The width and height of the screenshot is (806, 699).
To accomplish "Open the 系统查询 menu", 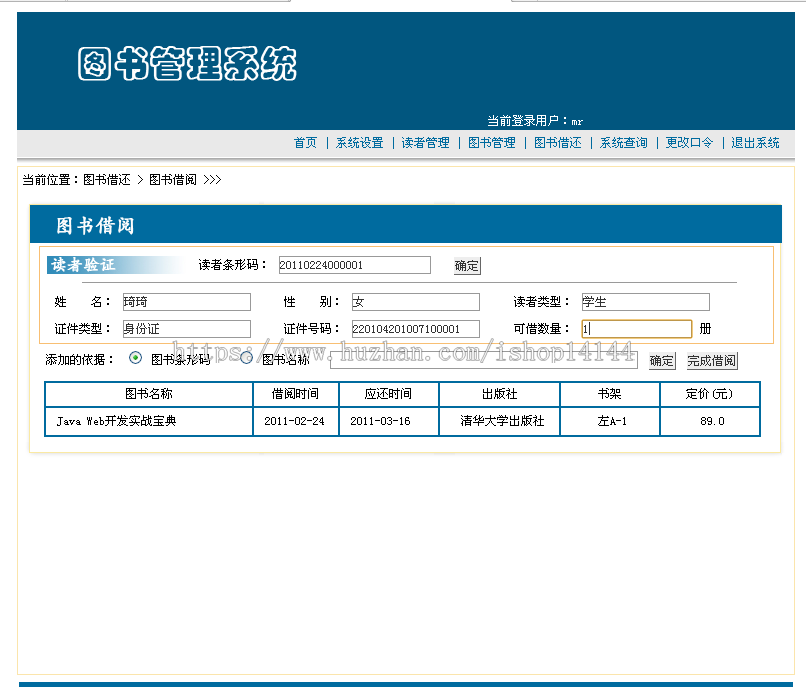I will (x=624, y=143).
